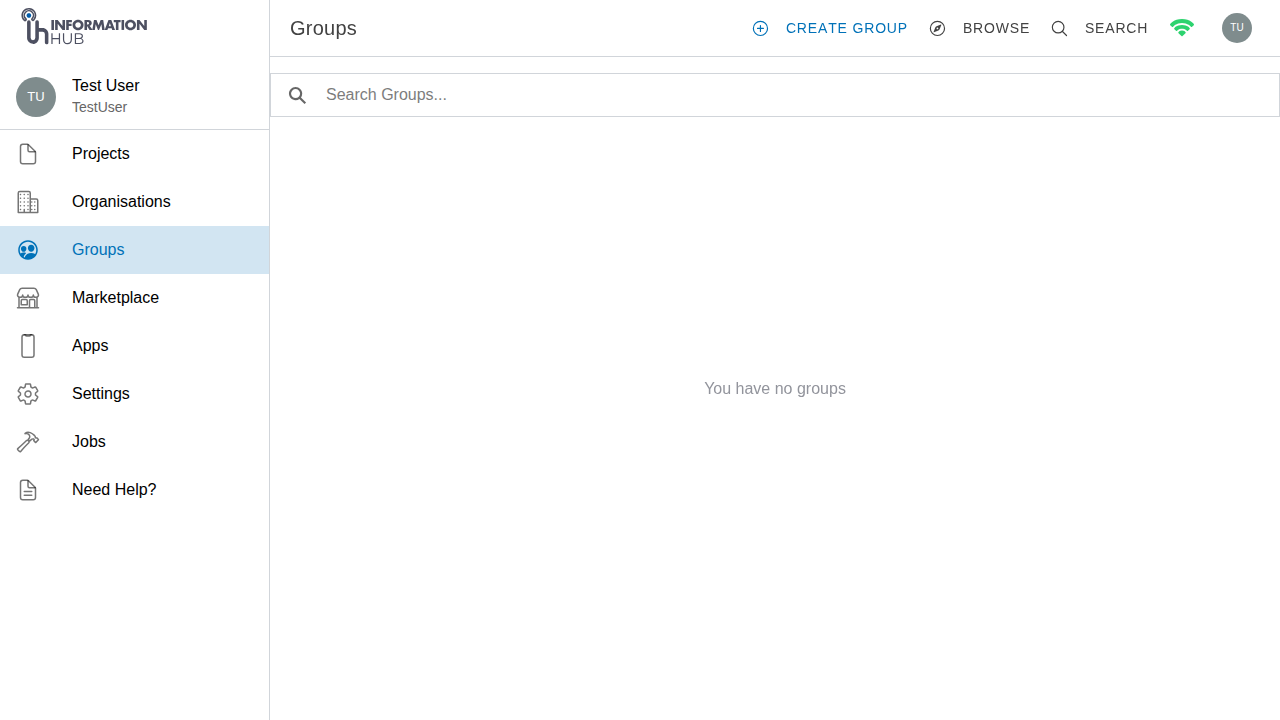Click the Organisations building icon
Viewport: 1280px width, 720px height.
pyautogui.click(x=28, y=202)
